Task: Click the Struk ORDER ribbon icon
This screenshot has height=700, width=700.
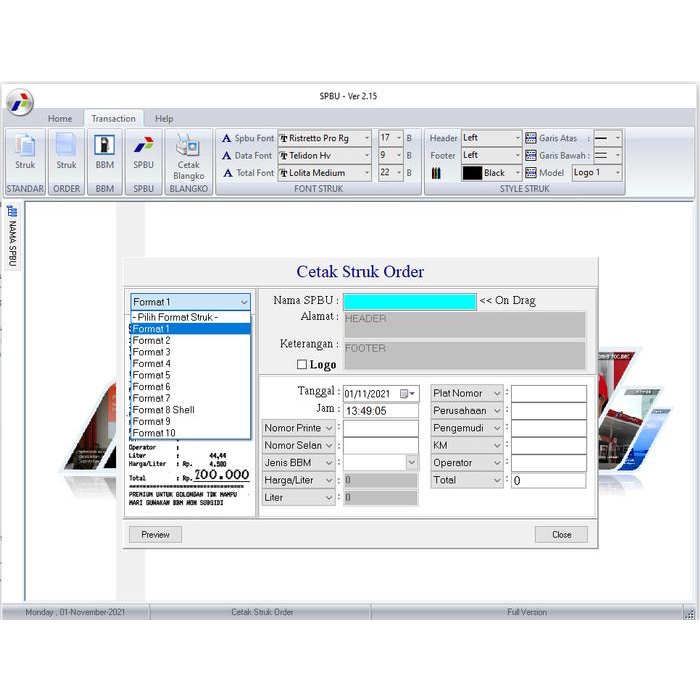Action: pos(66,145)
